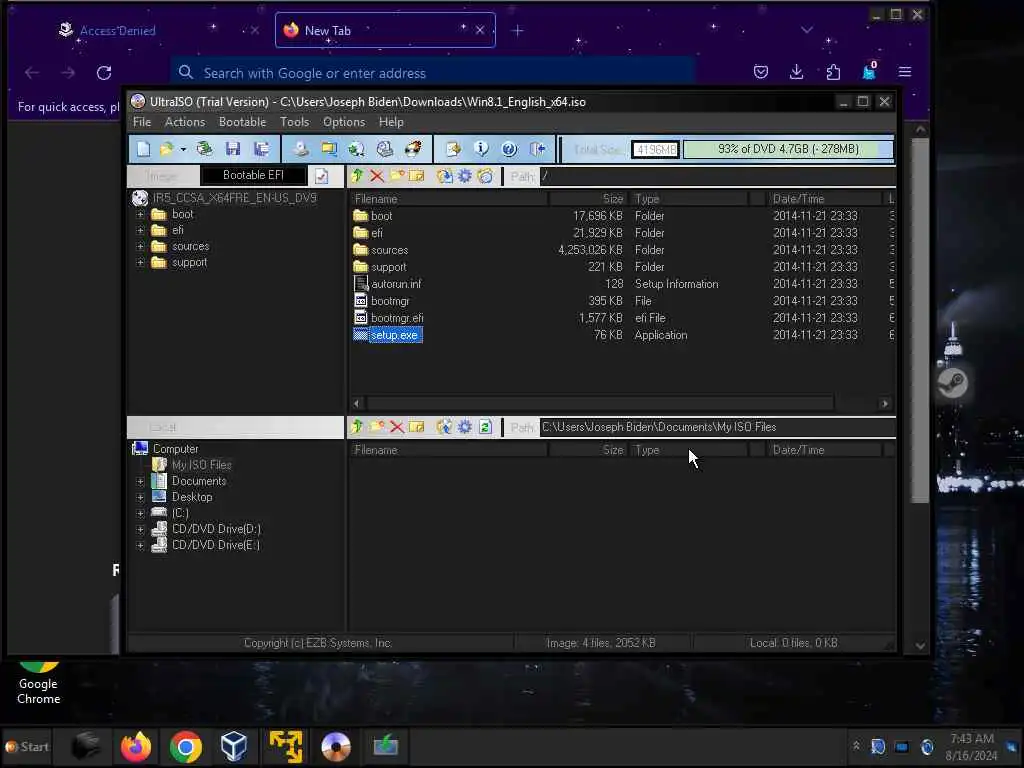
Task: Expand the Desktop node in local tree
Action: (140, 497)
